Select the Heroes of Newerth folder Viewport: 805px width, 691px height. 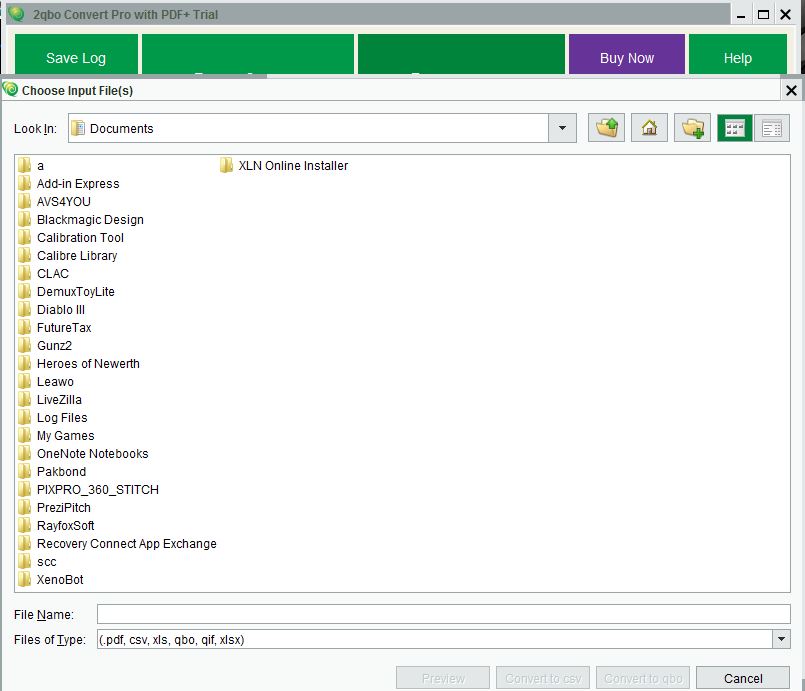79,363
